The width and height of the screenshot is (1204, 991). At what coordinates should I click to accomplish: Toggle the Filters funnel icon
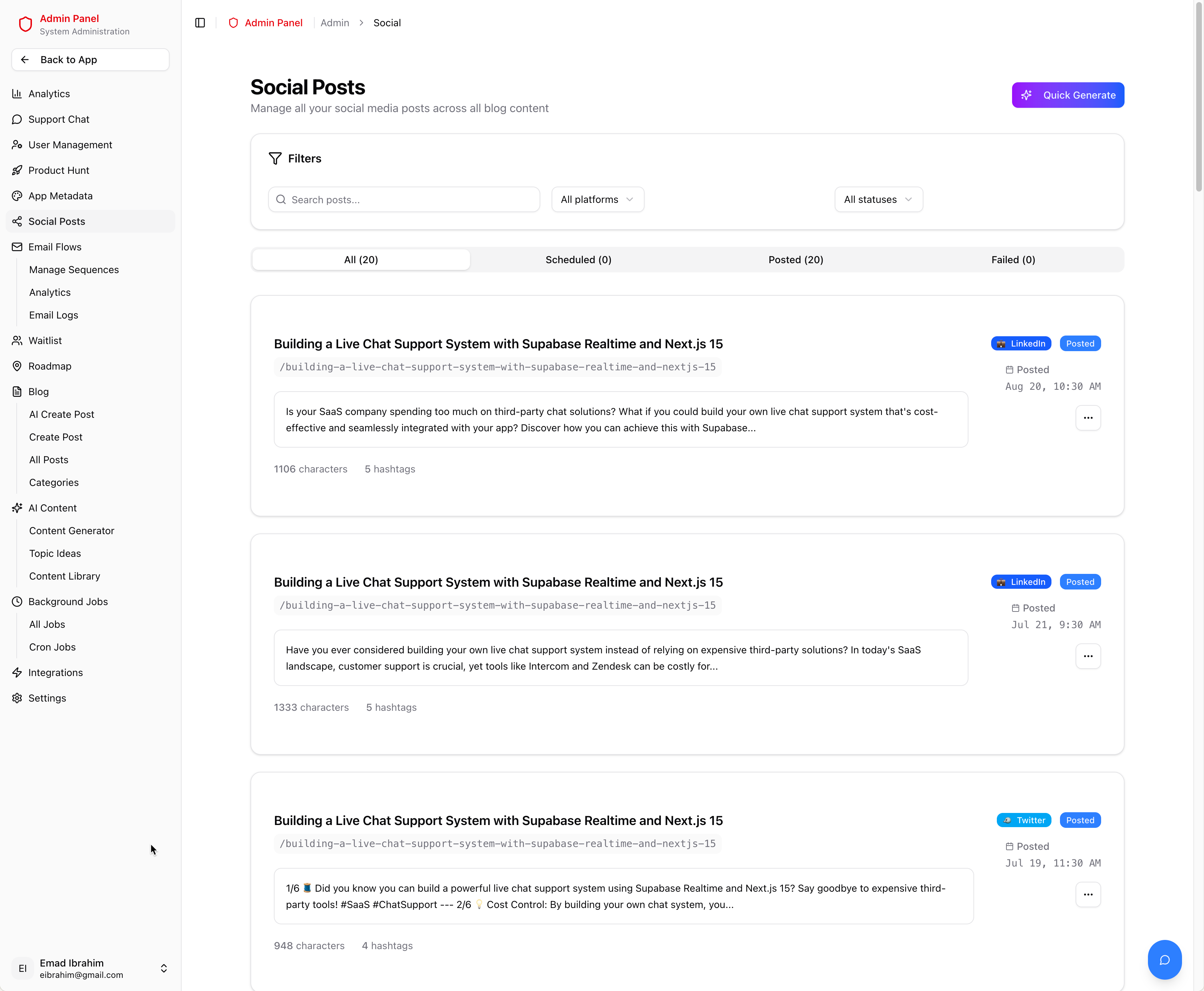275,159
